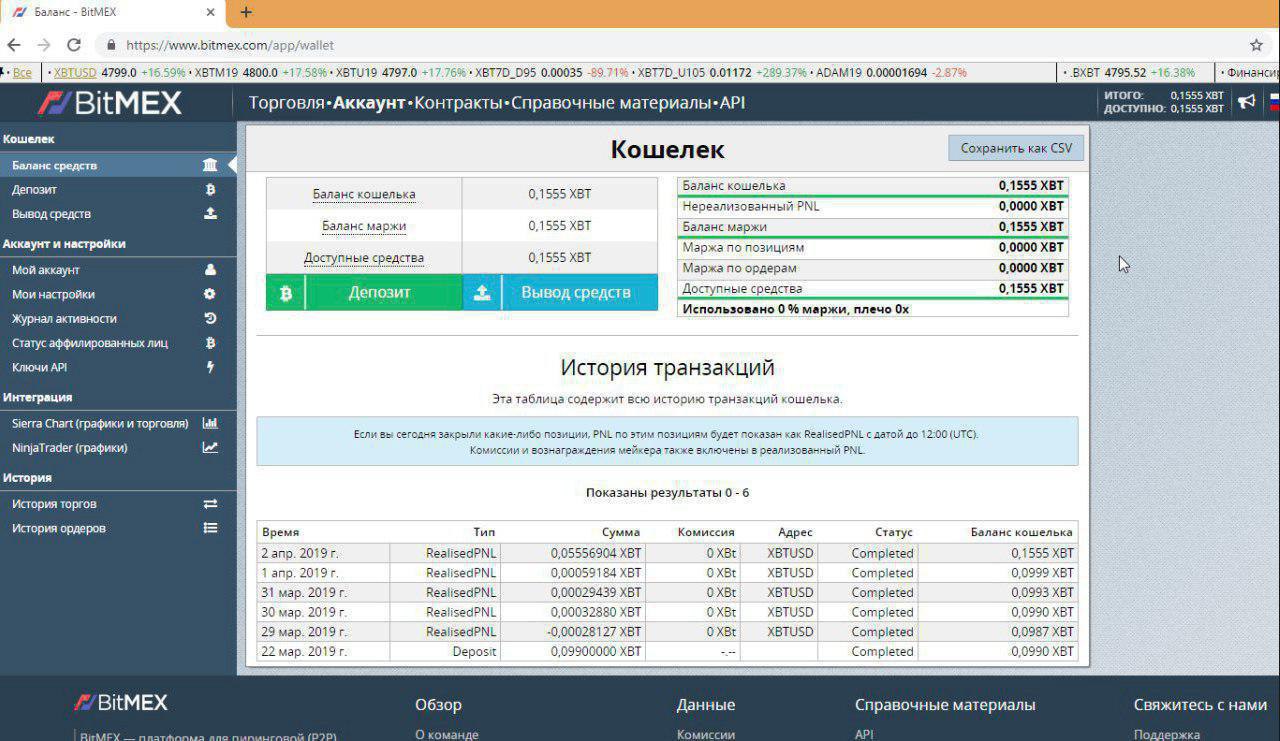Sort the table by Время column header
Viewport: 1280px width, 741px height.
tap(280, 532)
